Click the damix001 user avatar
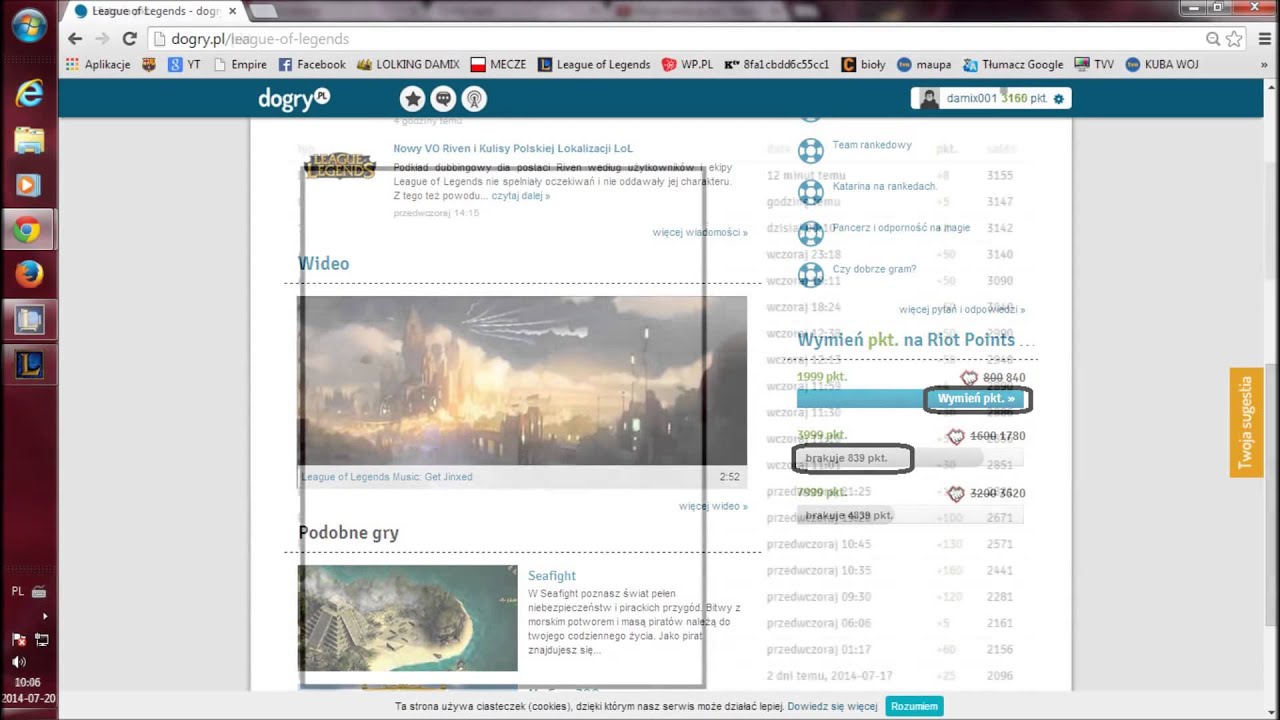This screenshot has height=720, width=1280. coord(929,98)
